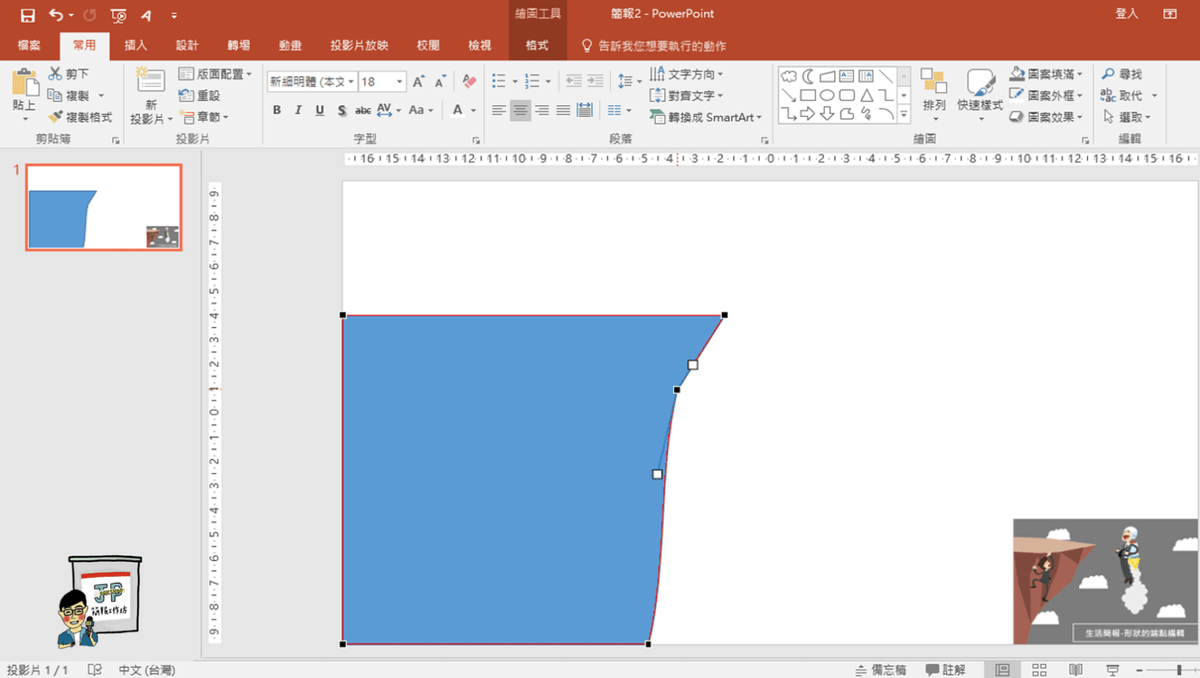Toggle Strikethrough (abc) formatting
Viewport: 1200px width, 678px height.
pos(363,110)
